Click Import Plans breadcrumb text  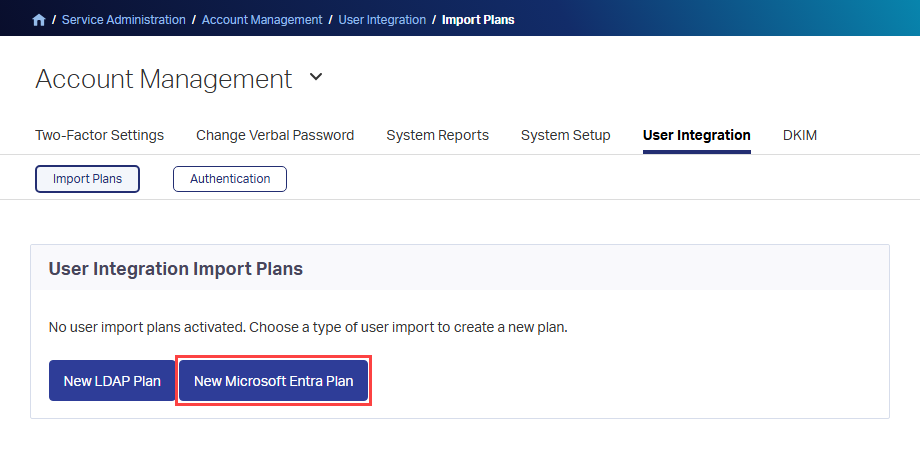click(x=478, y=20)
